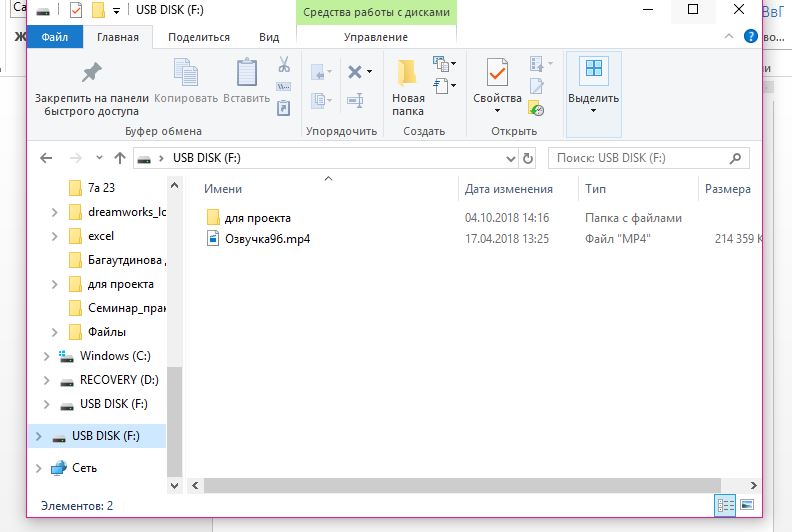Open Свойства (Properties) checkmark icon
The image size is (792, 532).
coord(497,72)
